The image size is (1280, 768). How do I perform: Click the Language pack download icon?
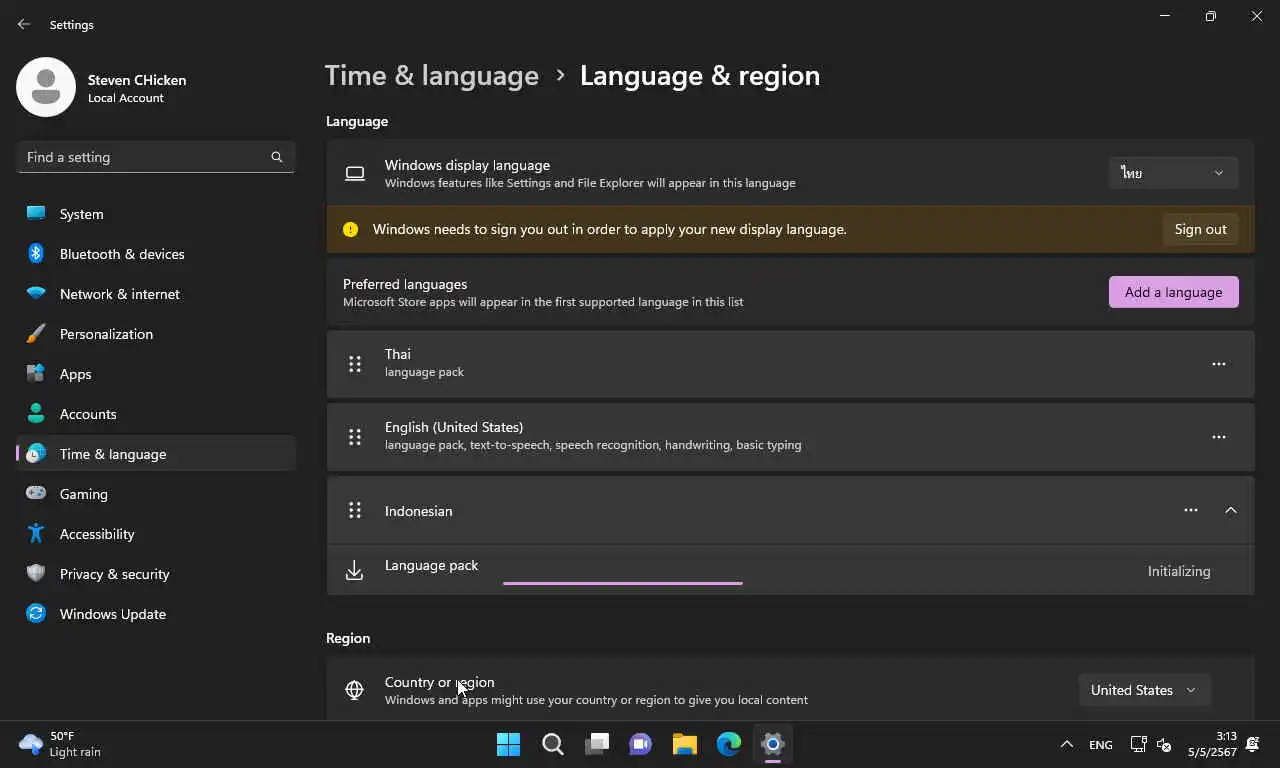click(354, 571)
